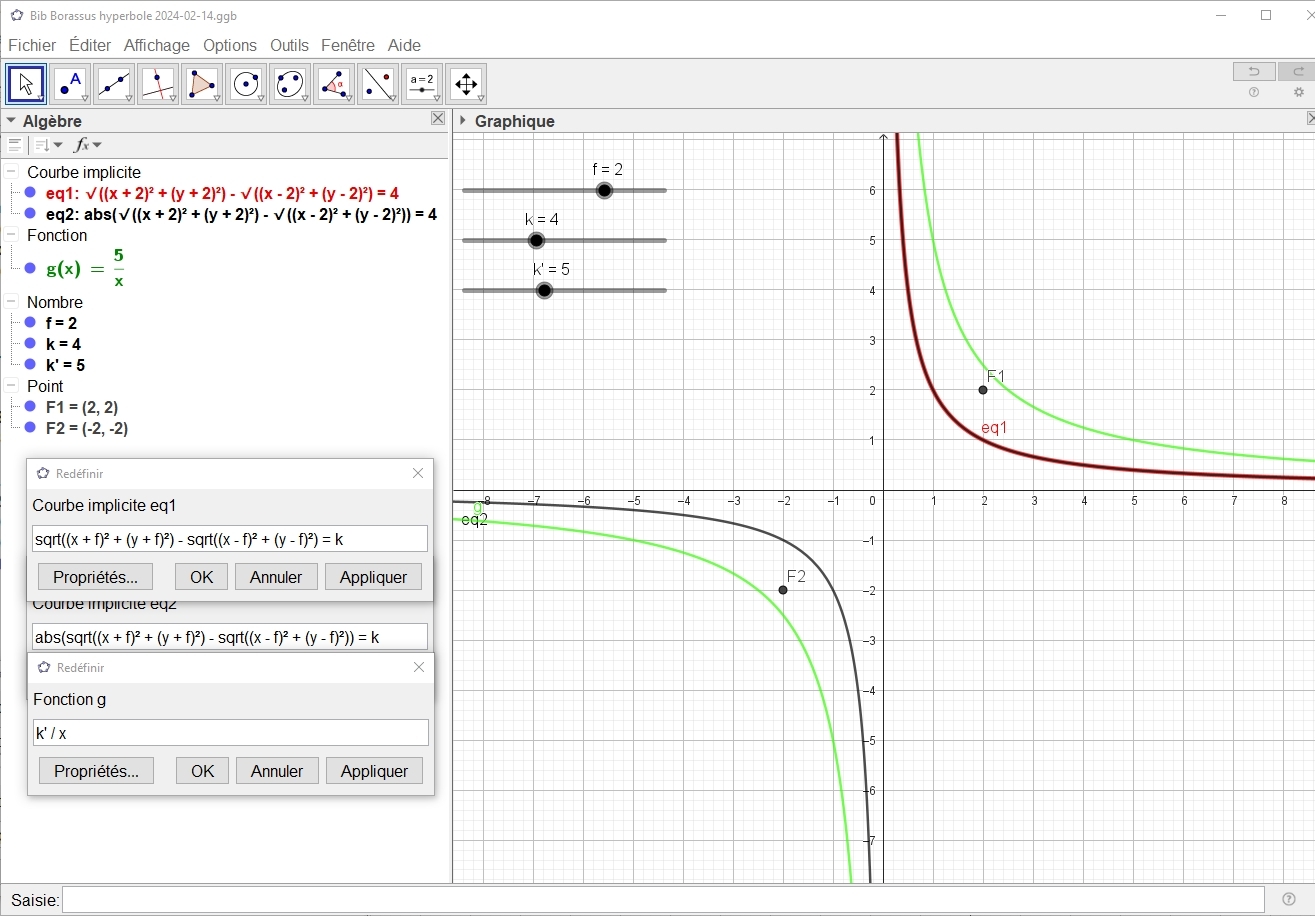Open the Éditer menu
Image resolution: width=1315 pixels, height=916 pixels.
click(x=90, y=45)
